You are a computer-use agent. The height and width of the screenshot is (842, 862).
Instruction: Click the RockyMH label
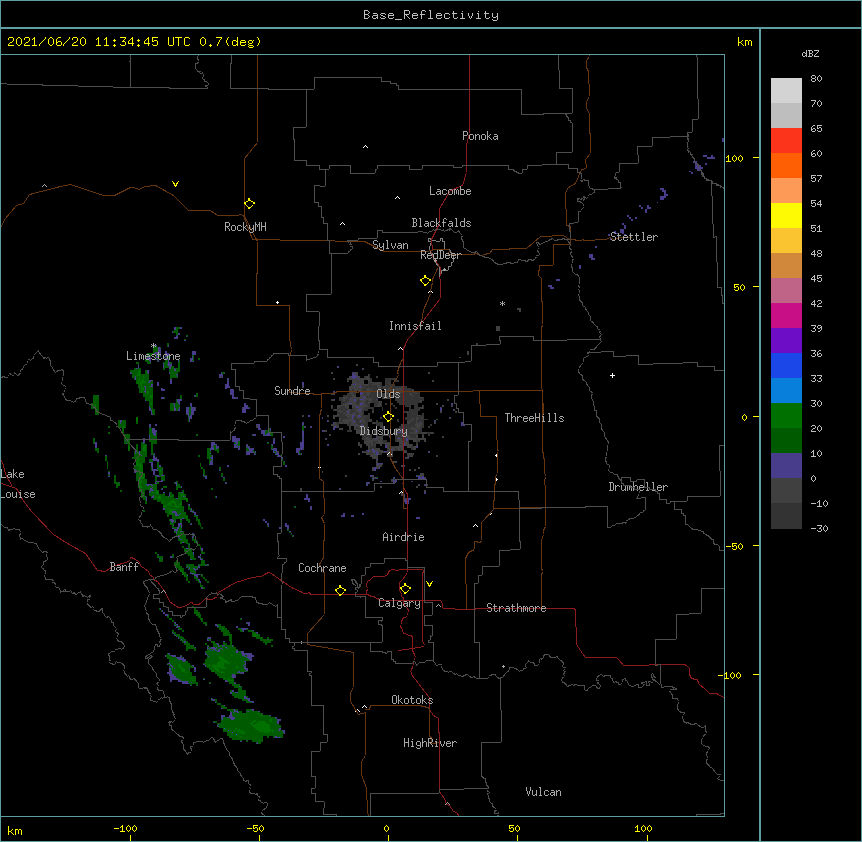(x=245, y=227)
